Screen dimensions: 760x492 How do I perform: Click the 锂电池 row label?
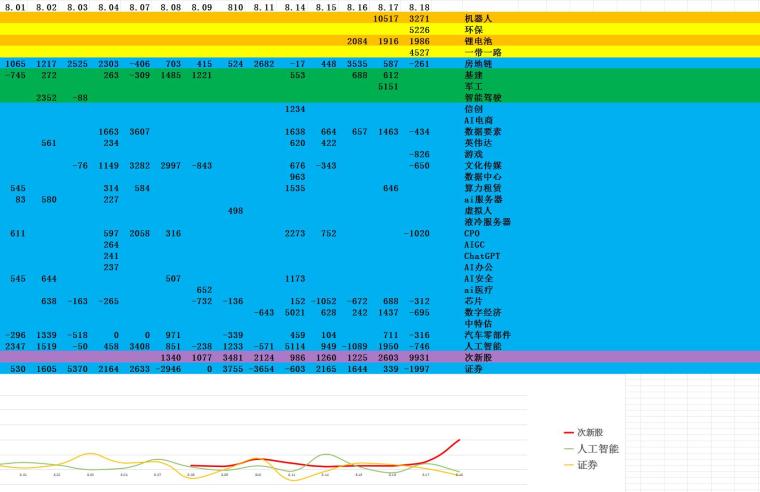coord(479,41)
